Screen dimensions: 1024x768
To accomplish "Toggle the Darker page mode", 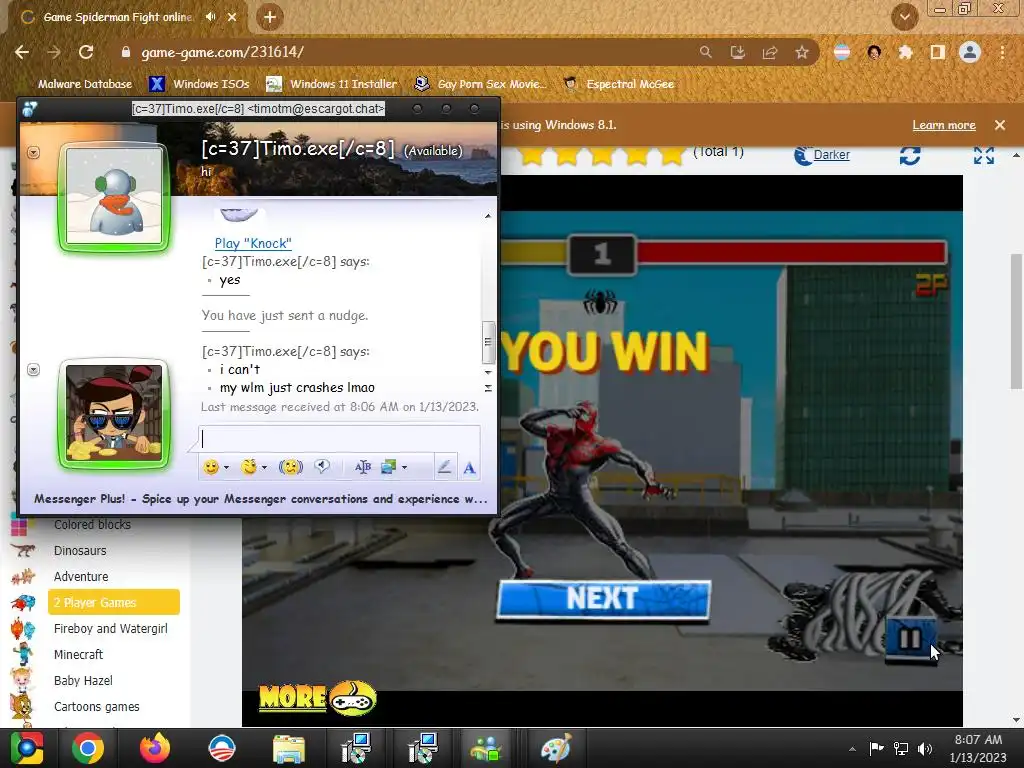I will [822, 155].
